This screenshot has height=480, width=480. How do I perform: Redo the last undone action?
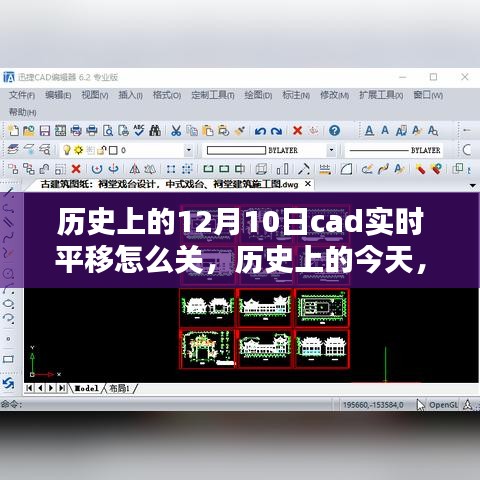click(x=276, y=131)
